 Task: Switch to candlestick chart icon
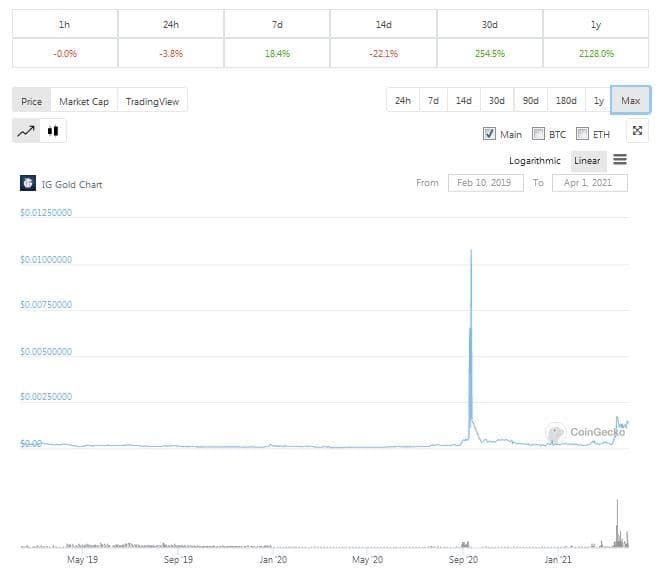[x=53, y=130]
